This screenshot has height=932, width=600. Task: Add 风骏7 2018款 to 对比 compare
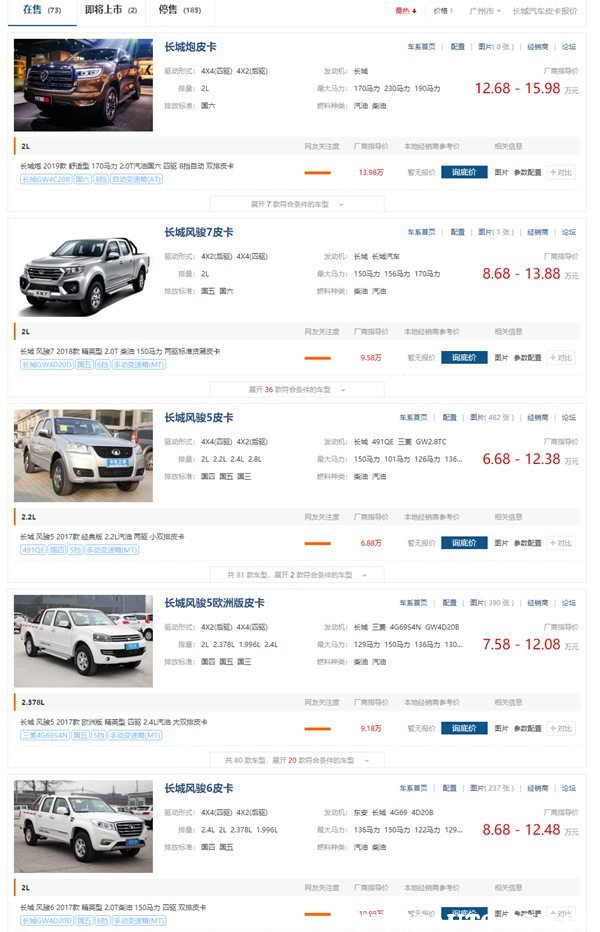tap(560, 358)
